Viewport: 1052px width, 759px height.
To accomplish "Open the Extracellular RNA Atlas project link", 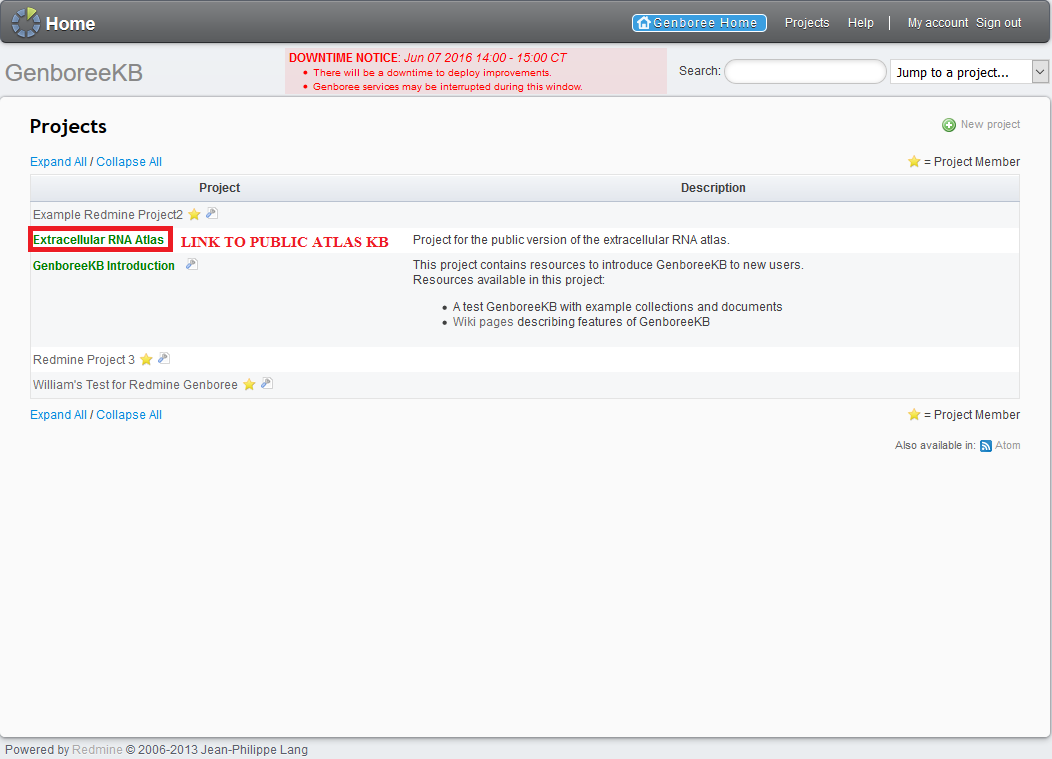I will (98, 240).
